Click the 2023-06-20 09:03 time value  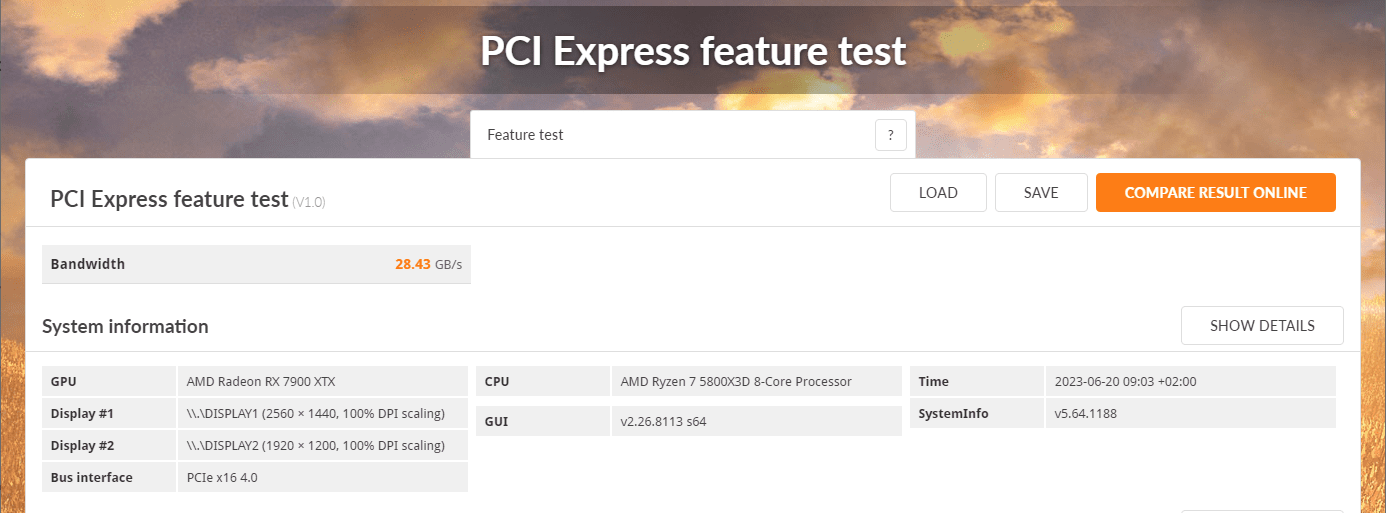pos(1125,381)
